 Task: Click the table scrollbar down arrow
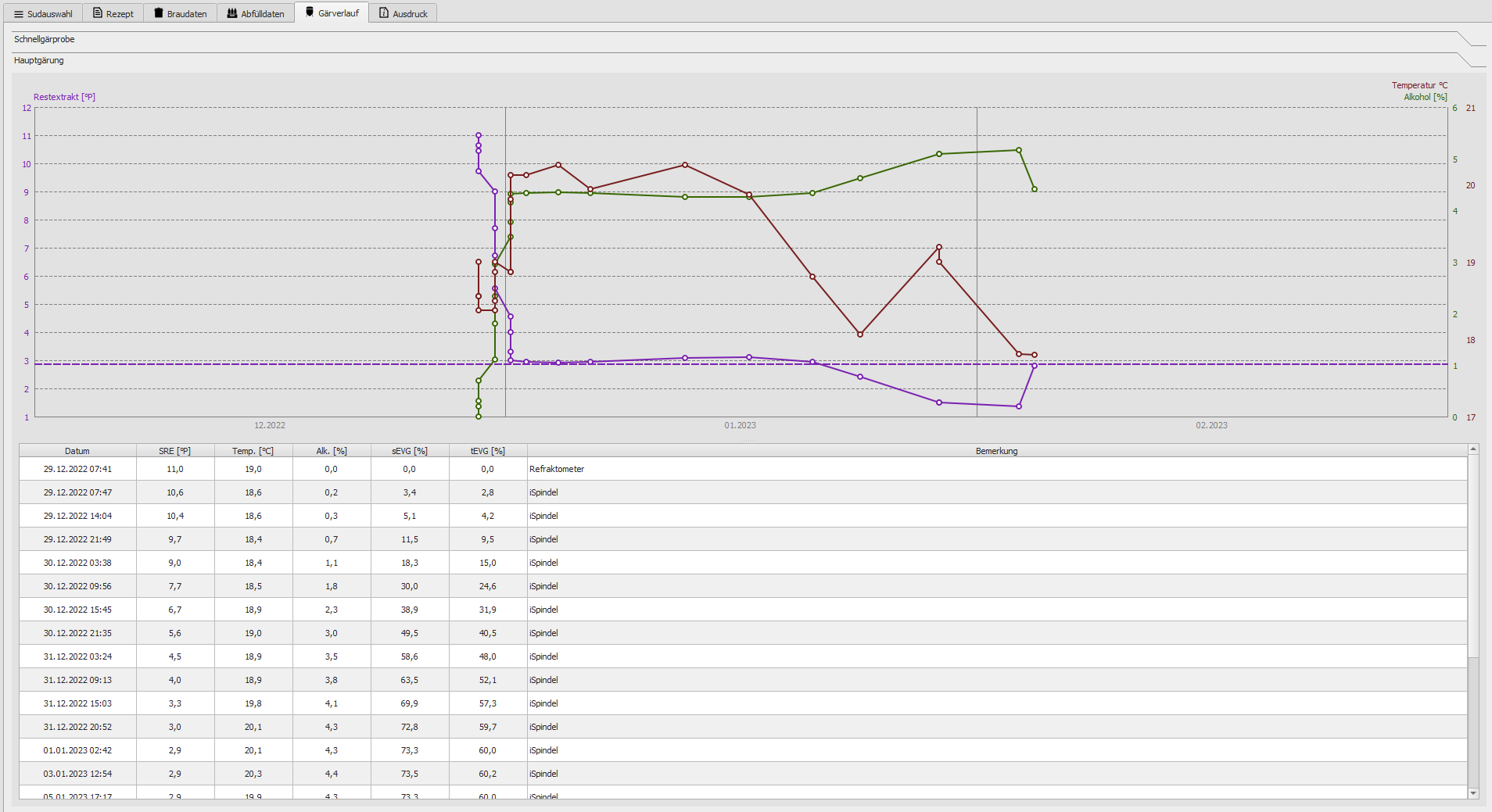pos(1473,793)
